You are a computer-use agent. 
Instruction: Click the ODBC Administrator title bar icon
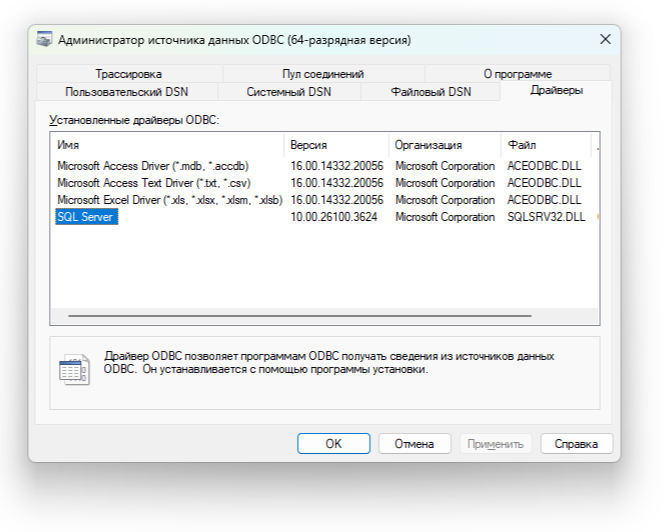pyautogui.click(x=46, y=40)
